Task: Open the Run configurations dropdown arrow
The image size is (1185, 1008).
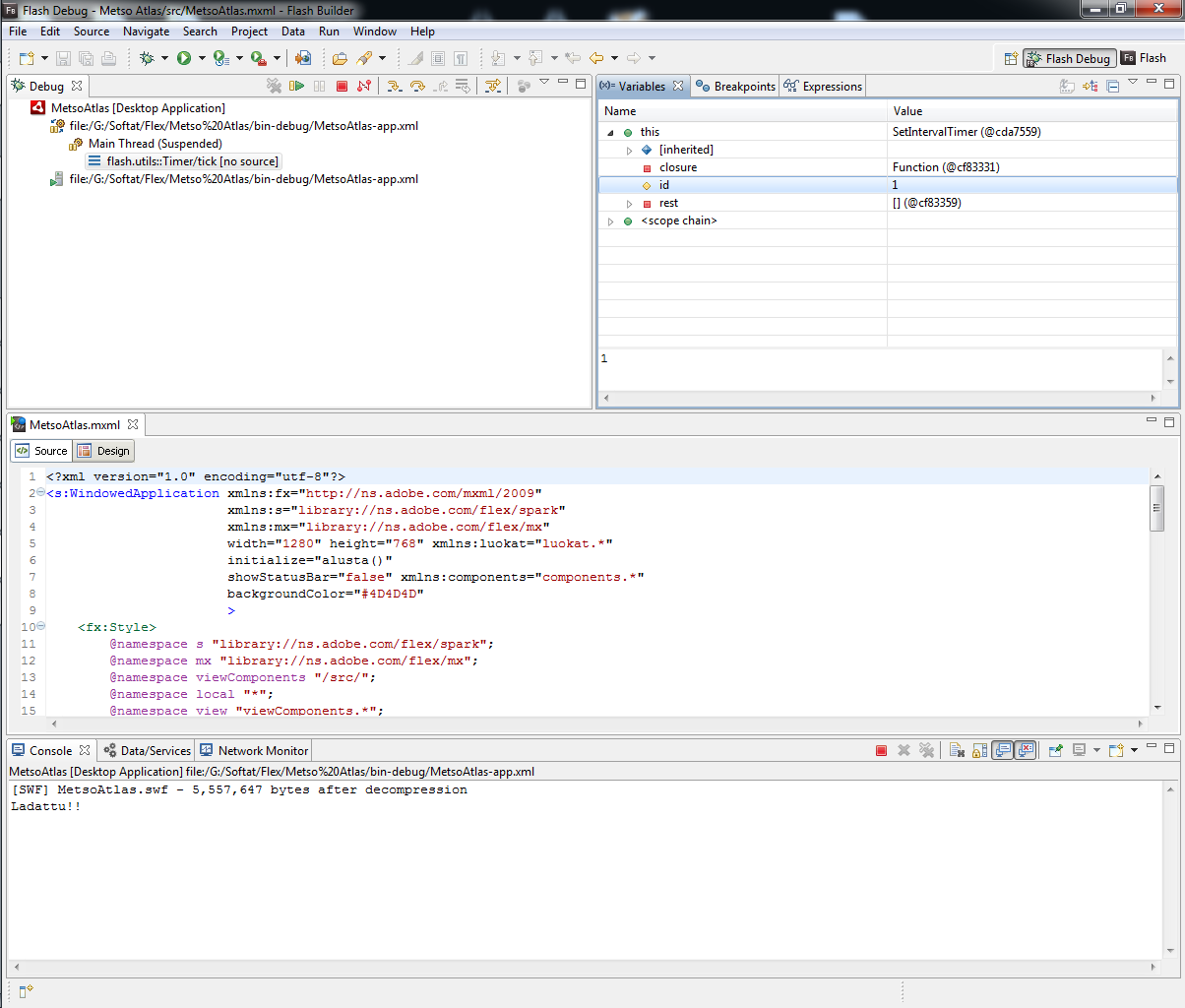Action: [202, 58]
